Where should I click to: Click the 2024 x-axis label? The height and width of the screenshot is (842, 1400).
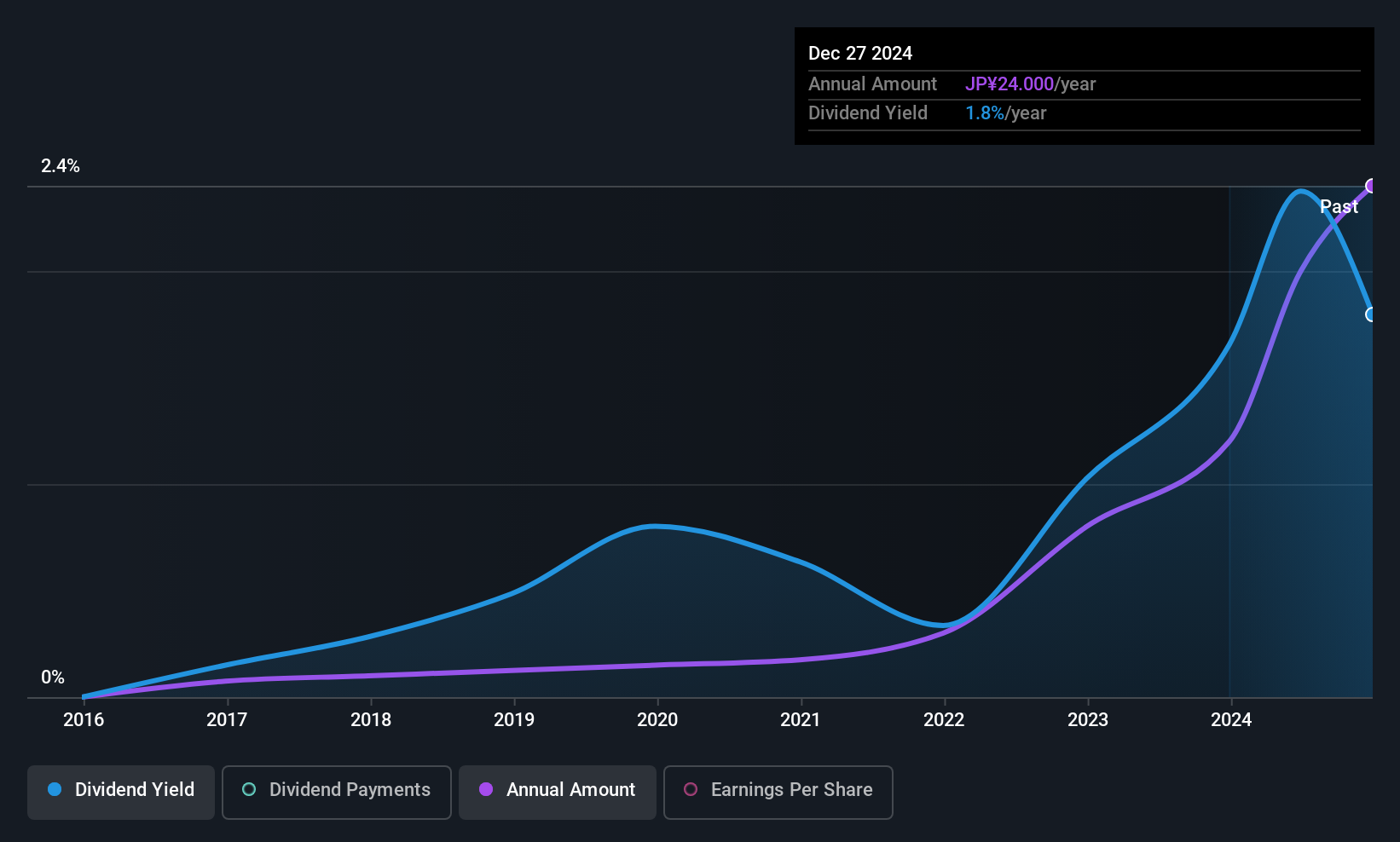[1231, 720]
